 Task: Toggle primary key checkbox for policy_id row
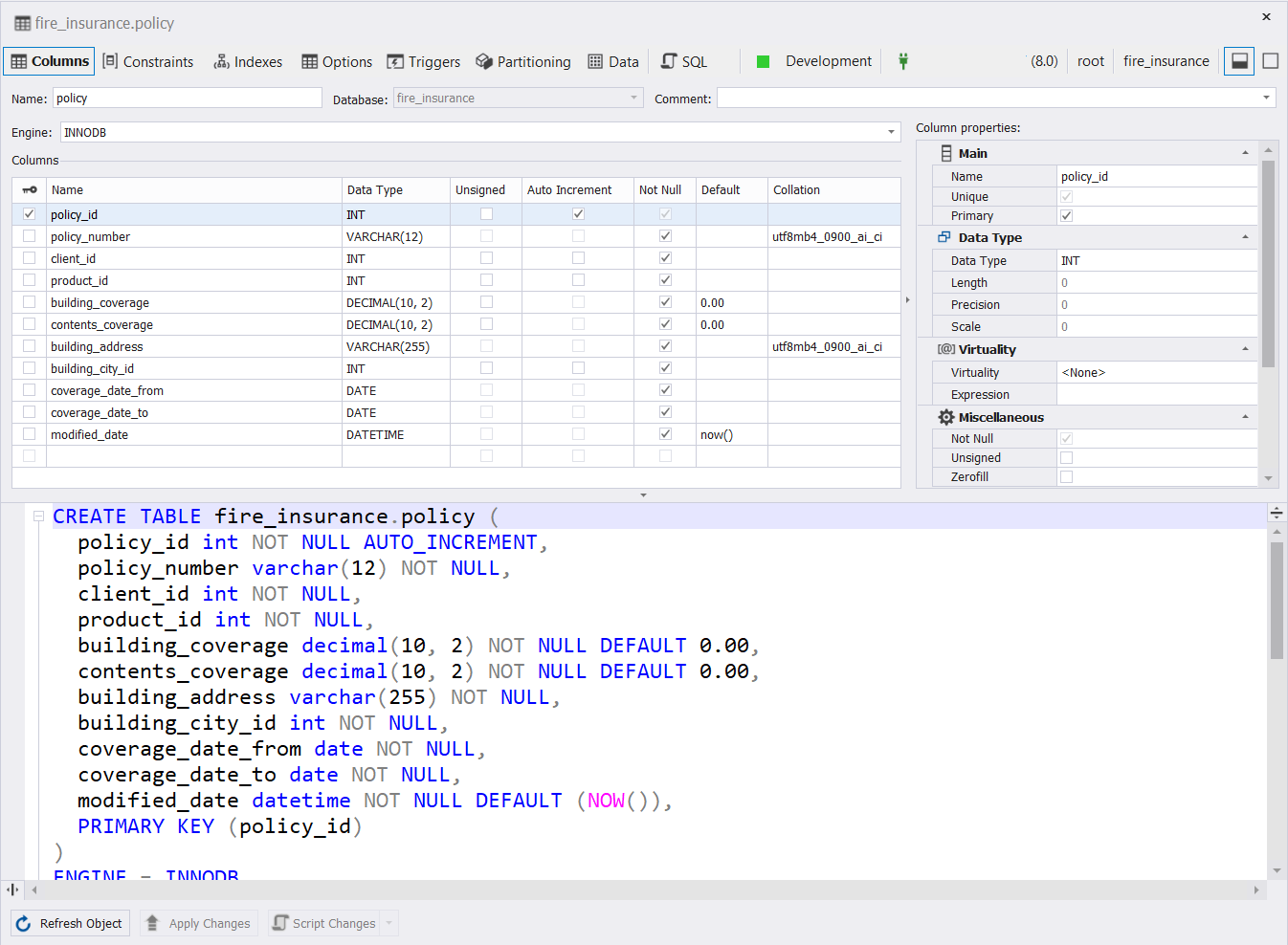click(29, 214)
